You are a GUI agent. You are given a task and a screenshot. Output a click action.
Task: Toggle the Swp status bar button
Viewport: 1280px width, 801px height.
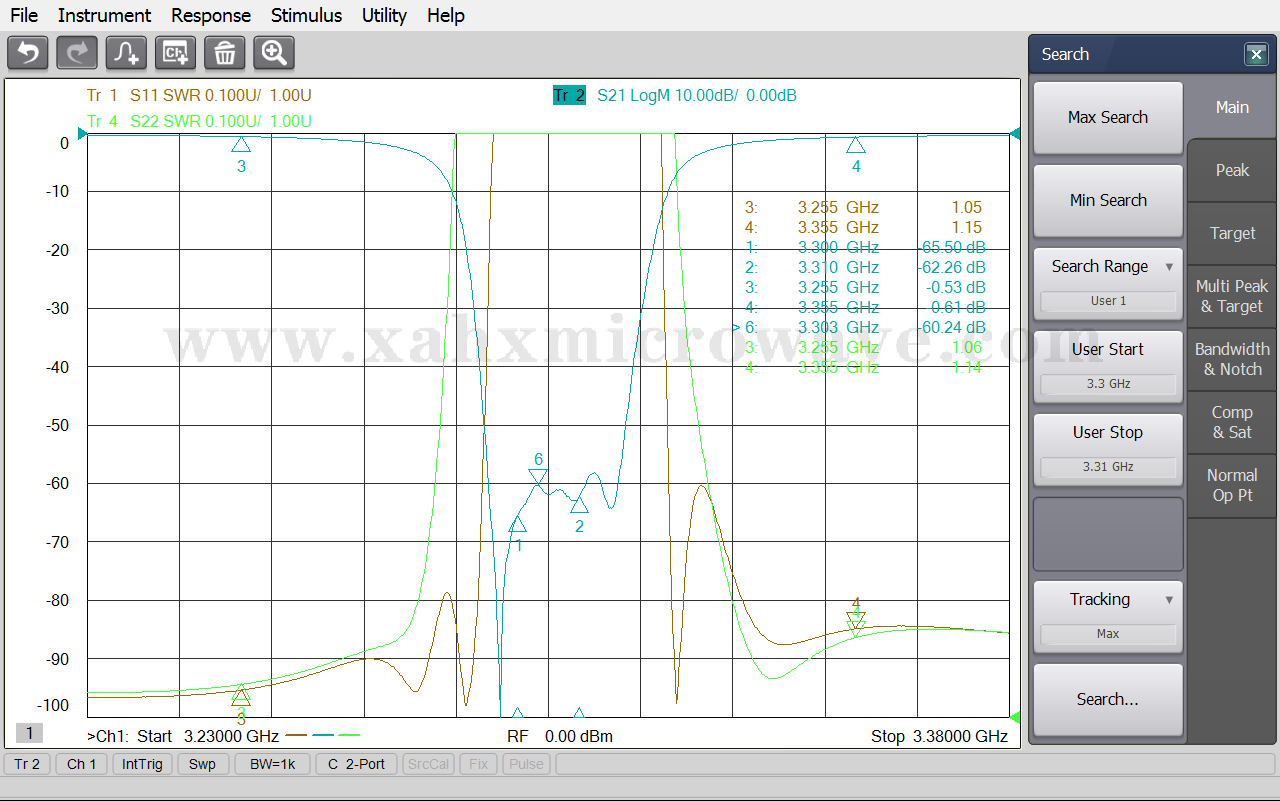click(202, 764)
